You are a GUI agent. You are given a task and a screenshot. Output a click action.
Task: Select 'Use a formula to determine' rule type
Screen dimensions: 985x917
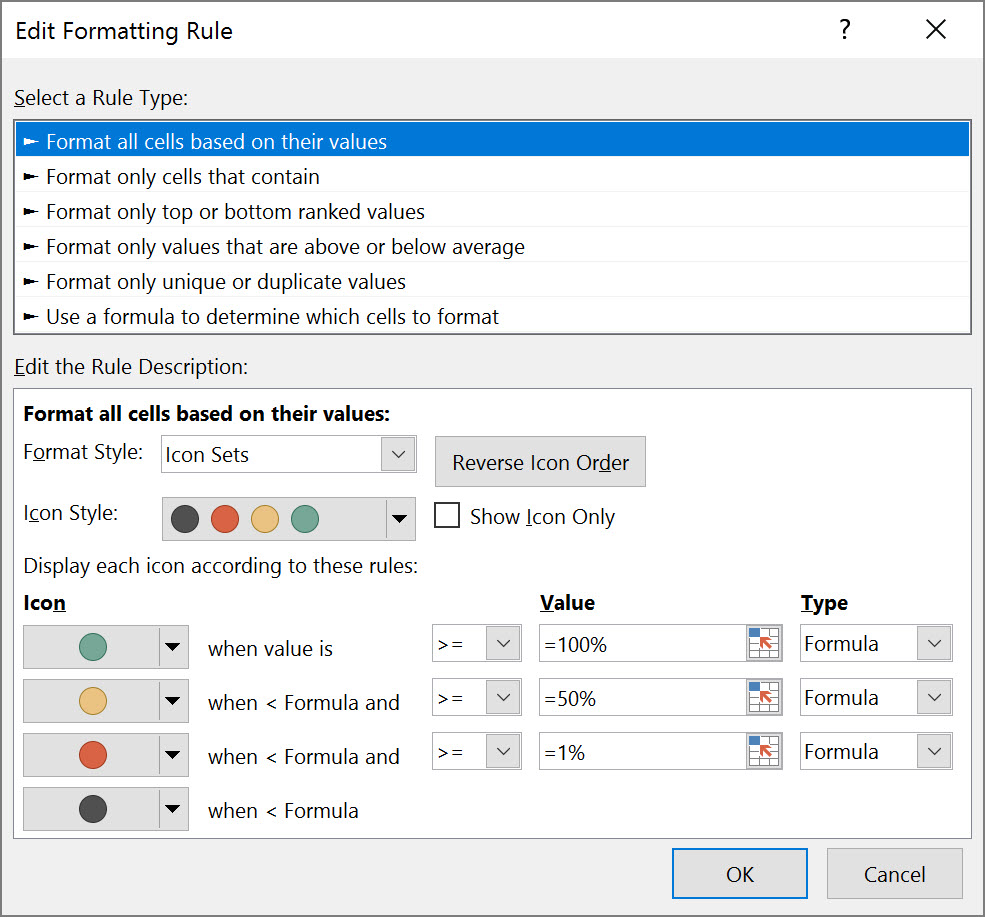tap(272, 317)
